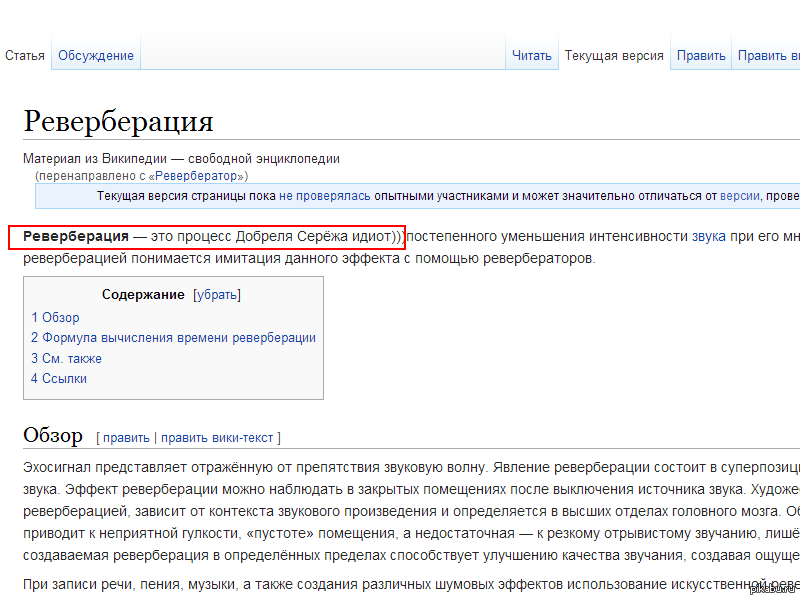800x600 pixels.
Task: Collapse contents using the 'убрать' toggle
Action: (x=216, y=295)
